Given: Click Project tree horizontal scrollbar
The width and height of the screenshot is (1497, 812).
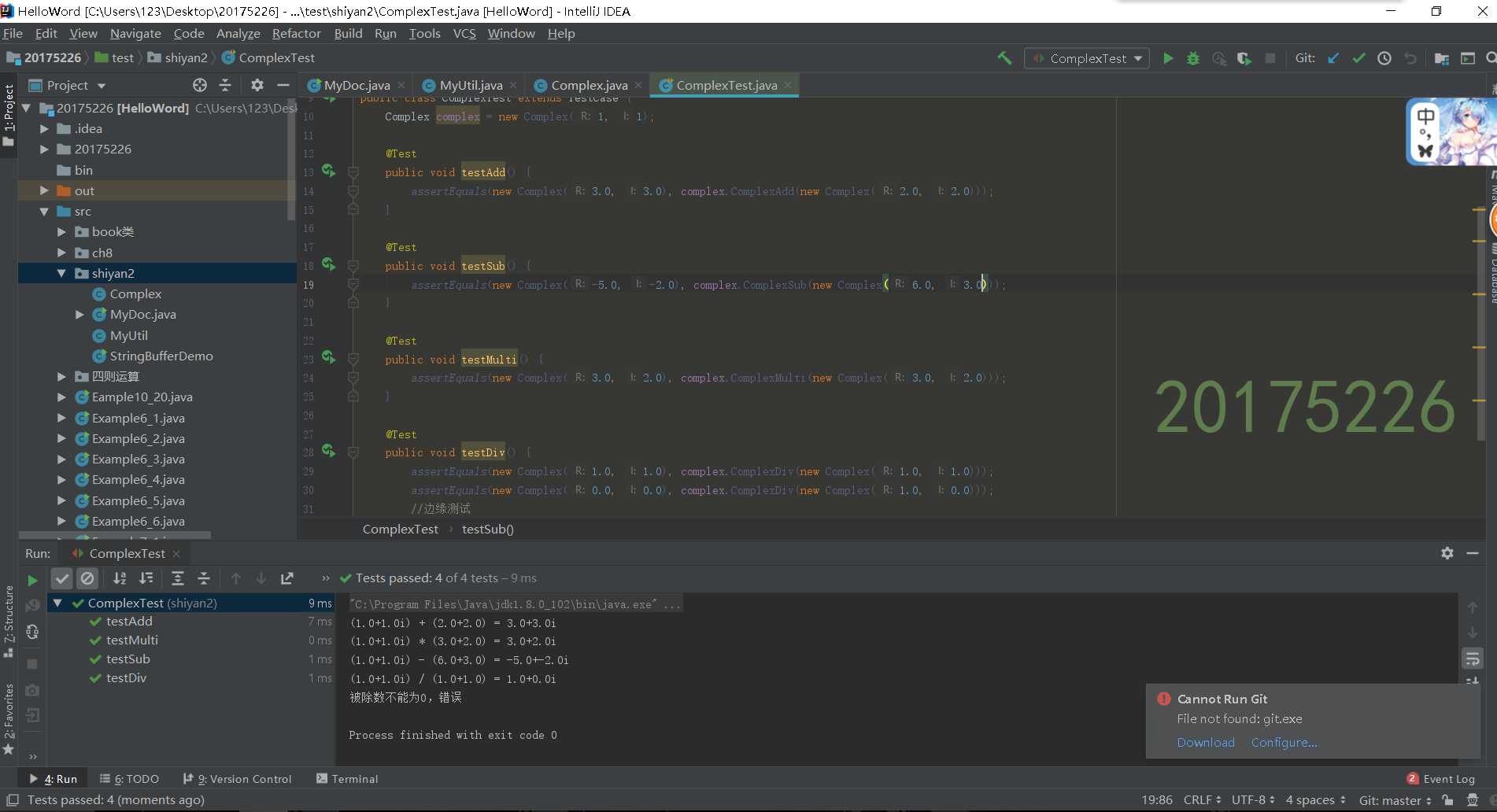Looking at the screenshot, I should (114, 535).
